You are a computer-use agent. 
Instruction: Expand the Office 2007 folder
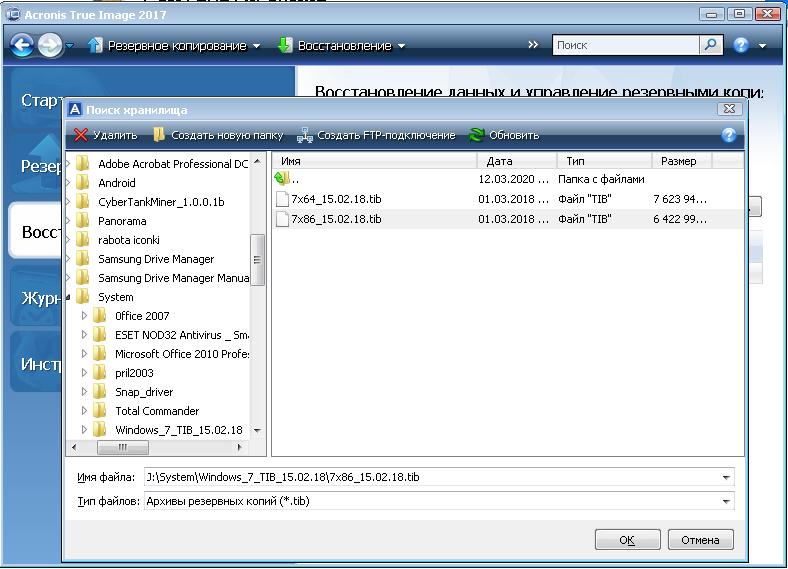[84, 316]
